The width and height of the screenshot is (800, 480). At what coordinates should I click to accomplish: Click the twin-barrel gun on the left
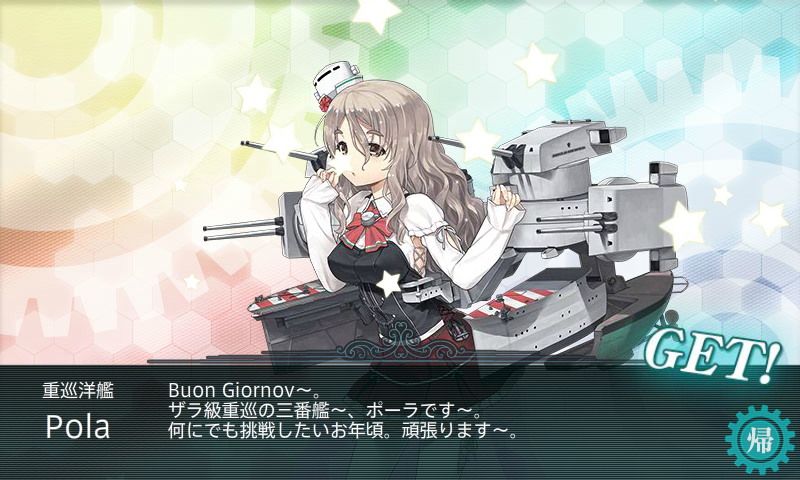click(244, 229)
